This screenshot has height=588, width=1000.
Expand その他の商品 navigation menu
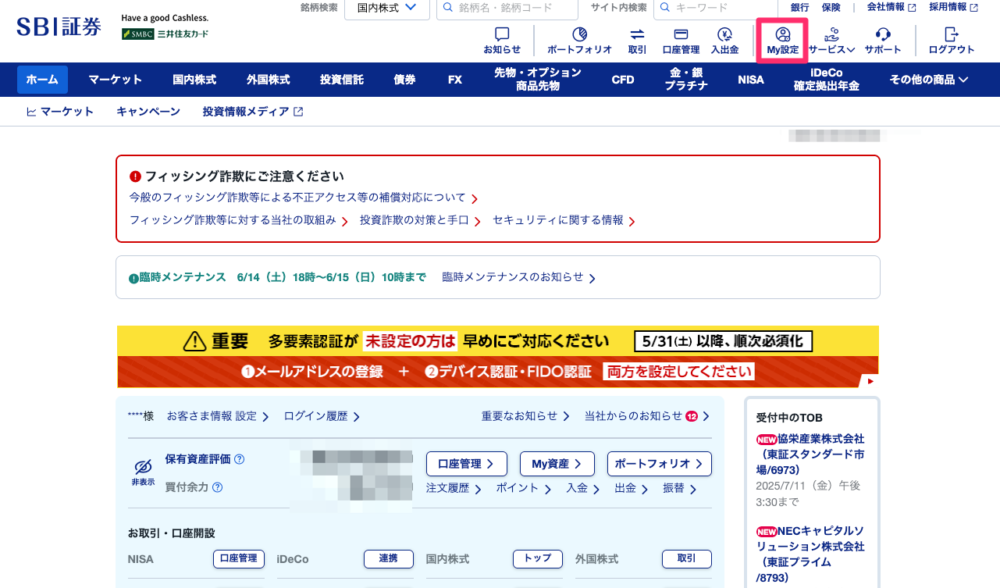click(x=929, y=80)
